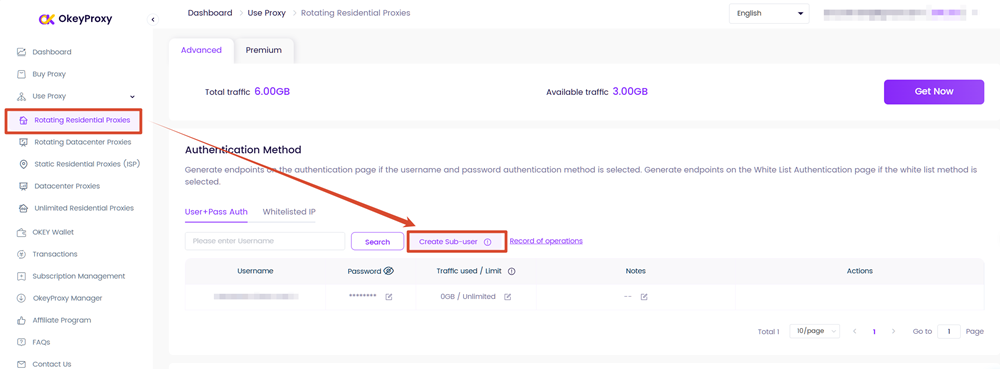Open Dashboard from the sidebar
1000x369 pixels.
click(x=52, y=52)
